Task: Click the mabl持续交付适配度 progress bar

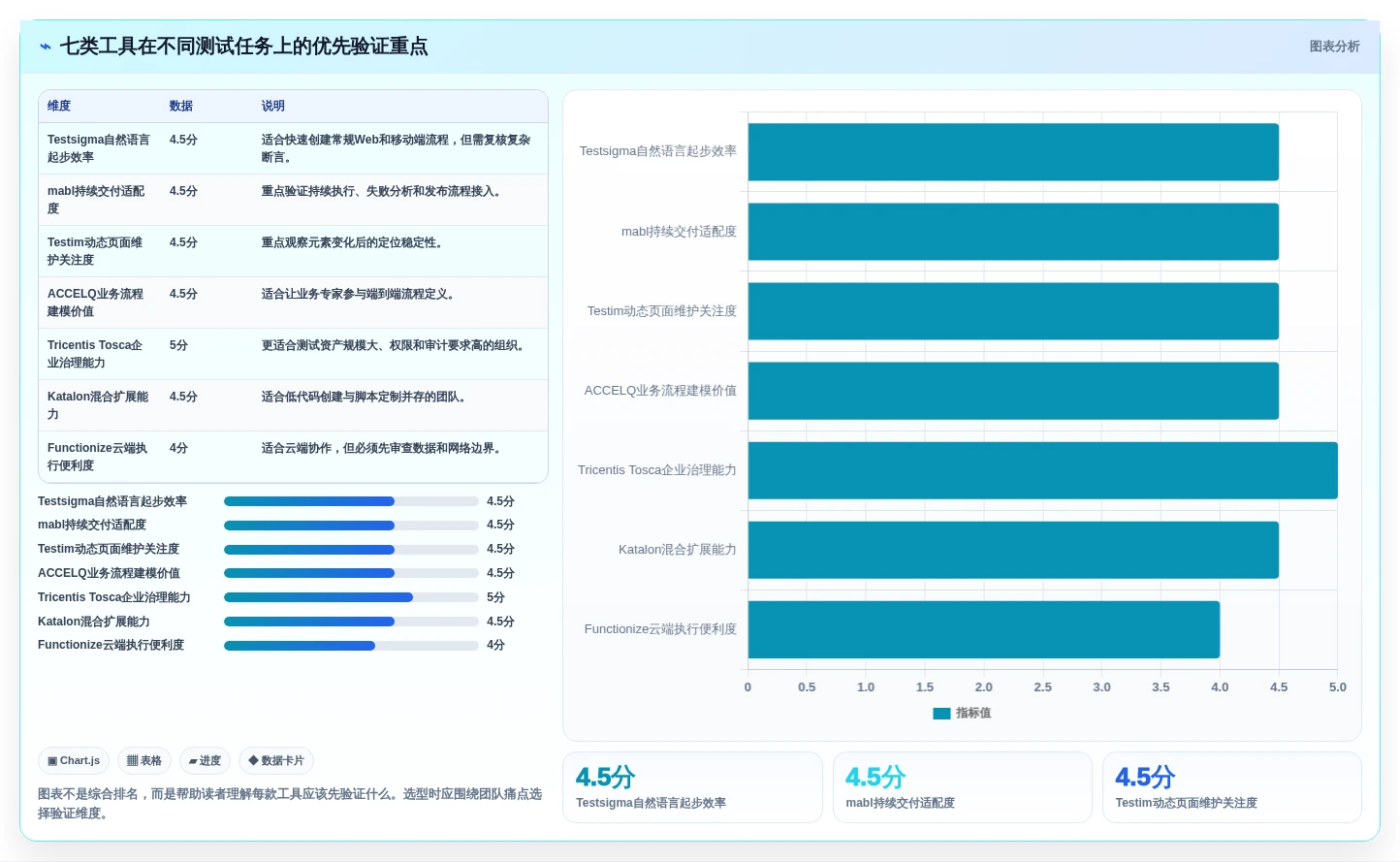Action: (x=351, y=526)
